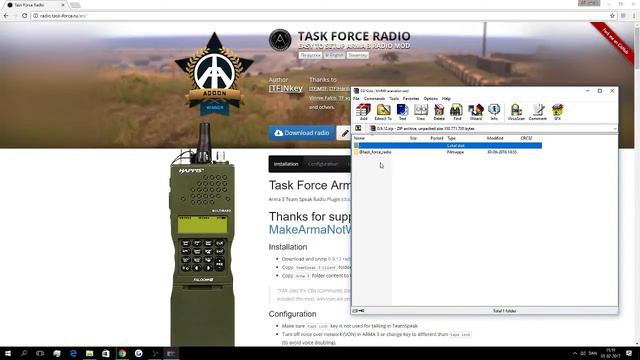The height and width of the screenshot is (360, 640).
Task: Show archive Info
Action: coord(494,112)
